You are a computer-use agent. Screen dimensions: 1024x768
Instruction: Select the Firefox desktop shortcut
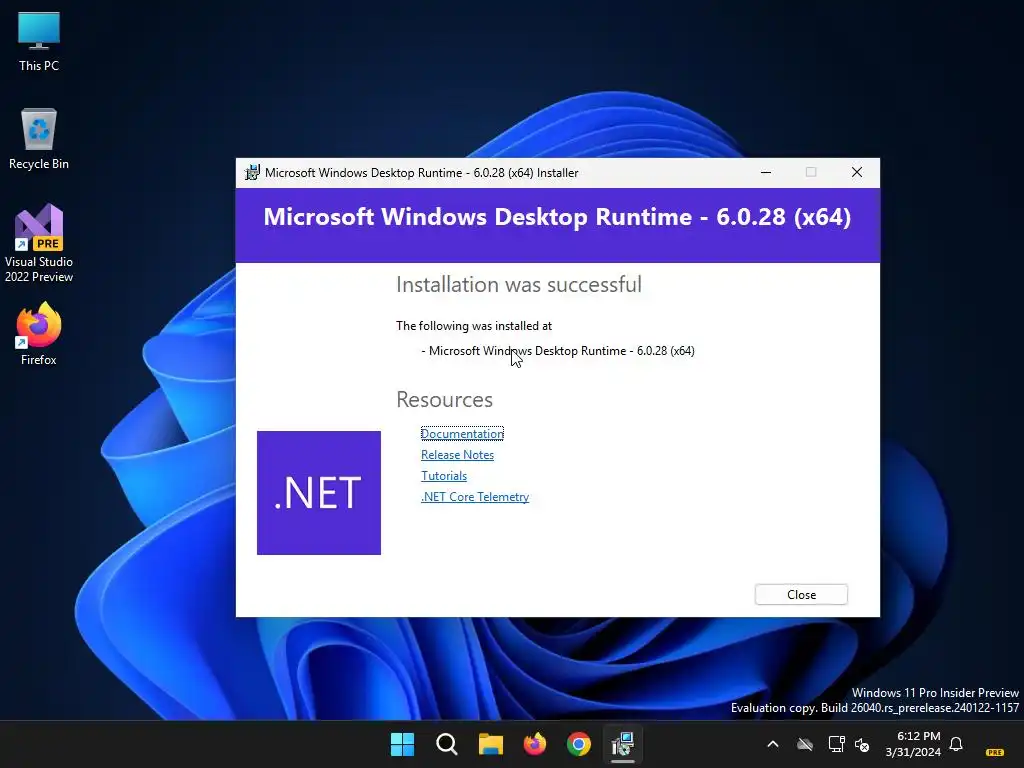(39, 334)
